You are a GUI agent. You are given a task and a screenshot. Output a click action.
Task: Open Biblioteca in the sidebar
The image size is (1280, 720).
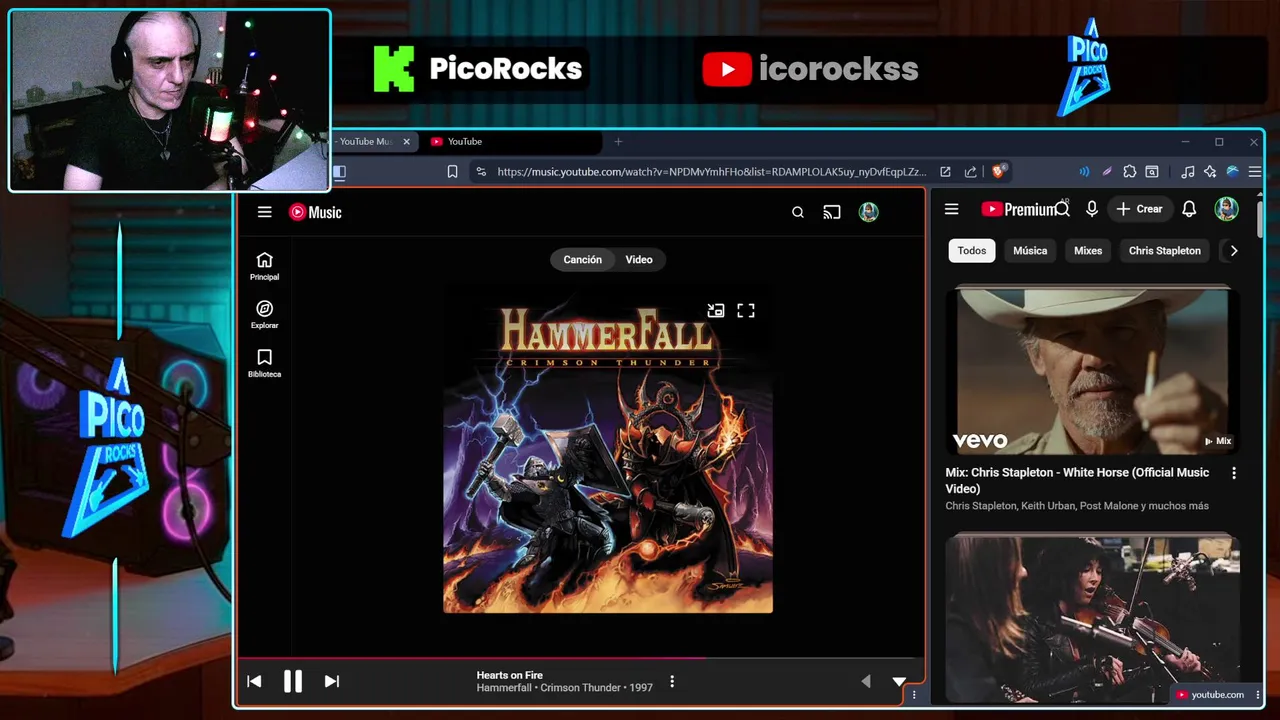(x=264, y=364)
